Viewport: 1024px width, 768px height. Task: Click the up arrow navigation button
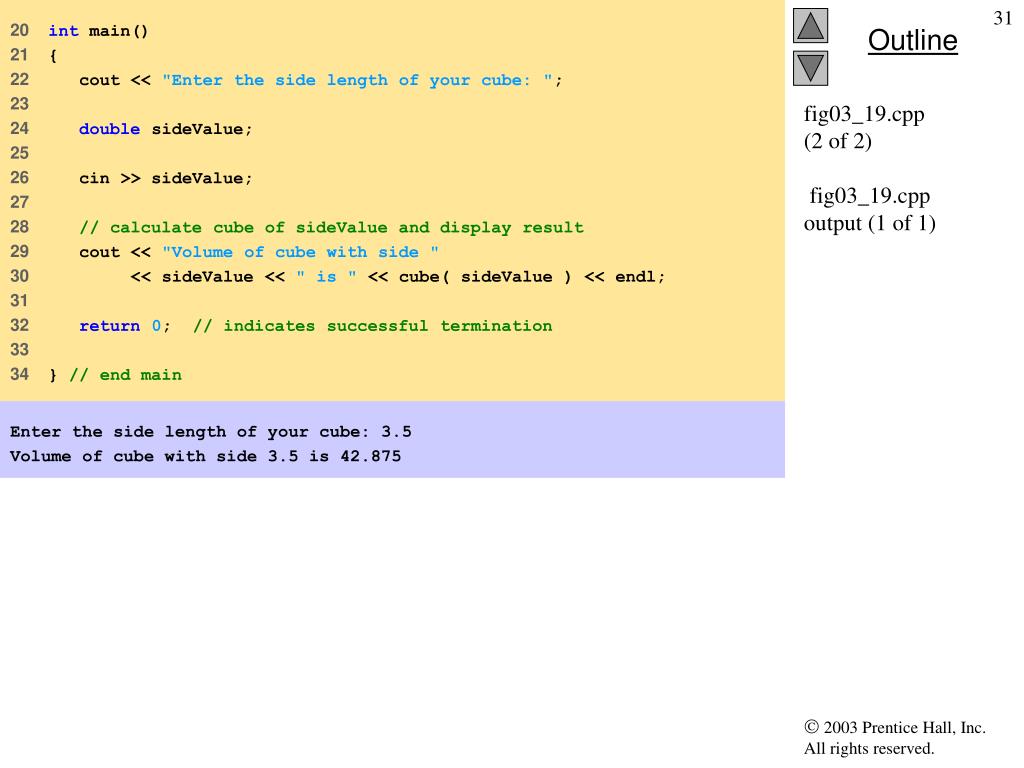(810, 25)
